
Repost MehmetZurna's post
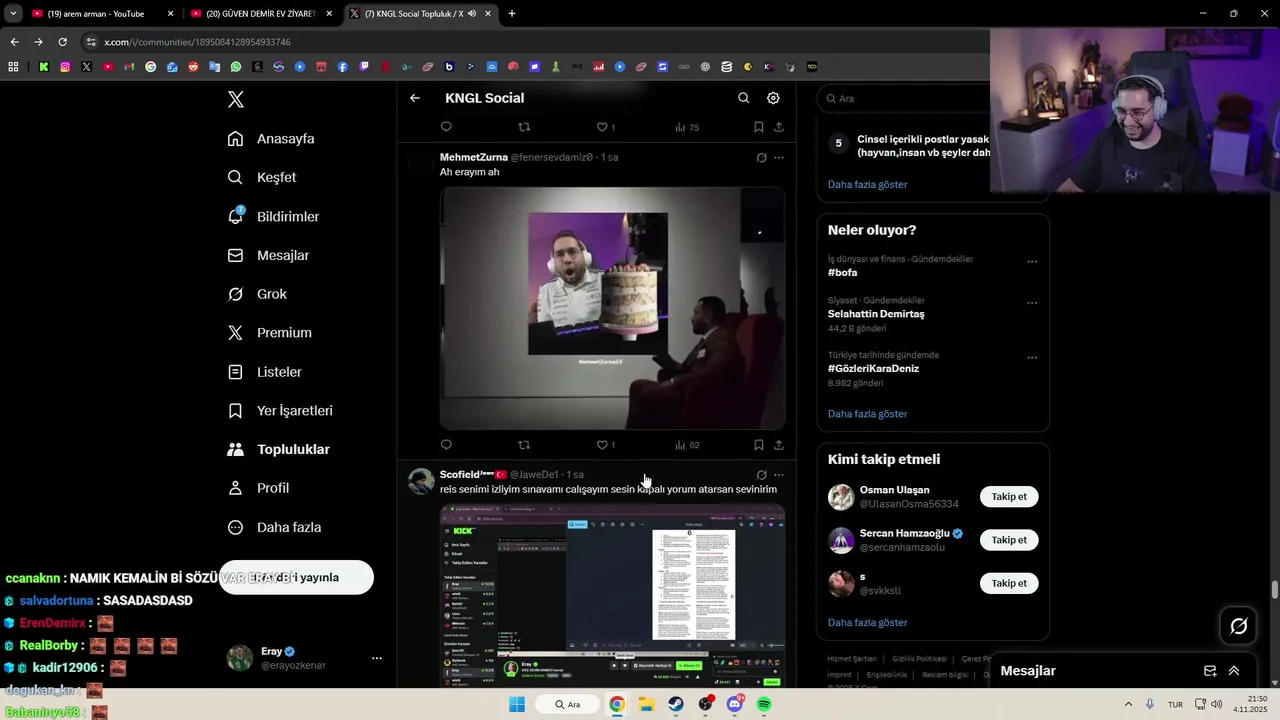(524, 445)
